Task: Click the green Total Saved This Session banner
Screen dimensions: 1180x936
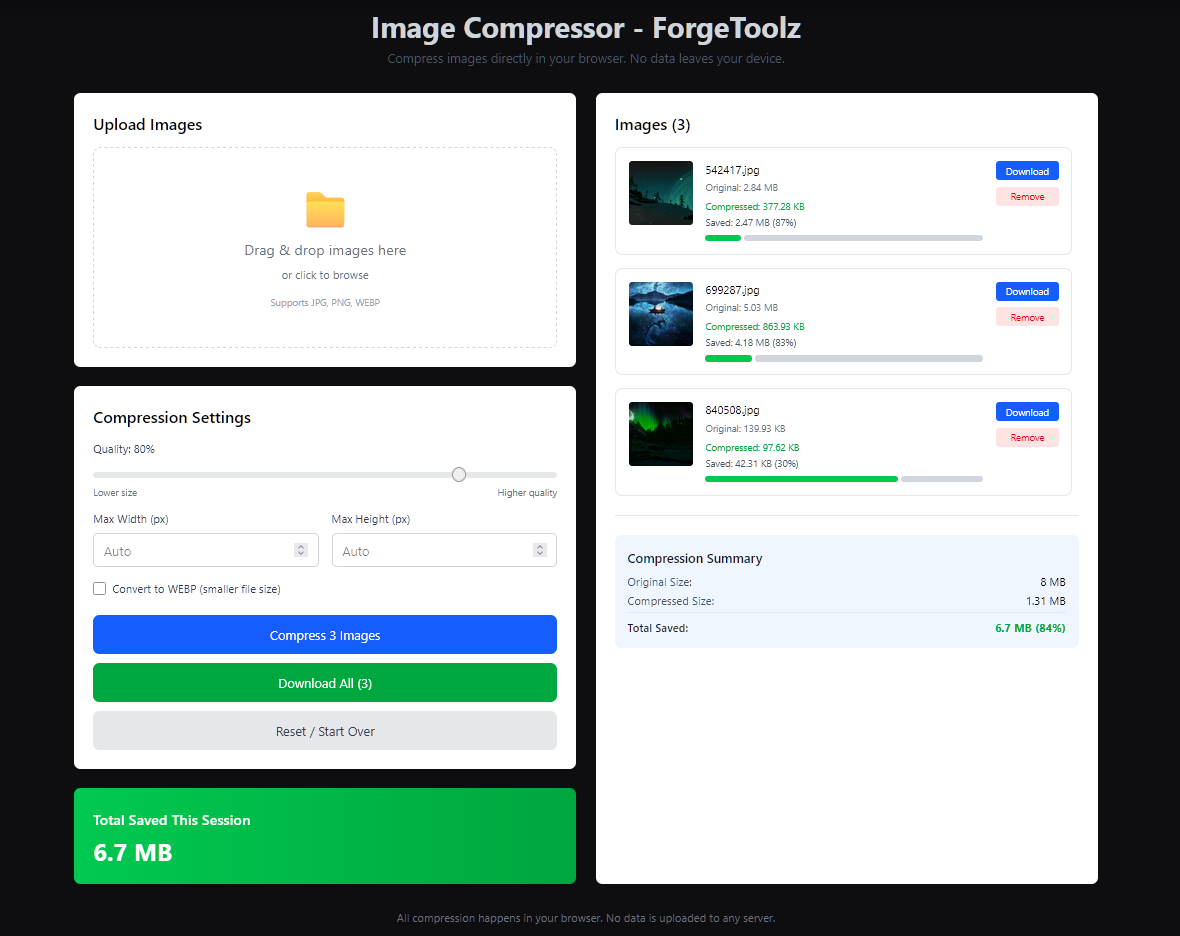Action: click(x=324, y=836)
